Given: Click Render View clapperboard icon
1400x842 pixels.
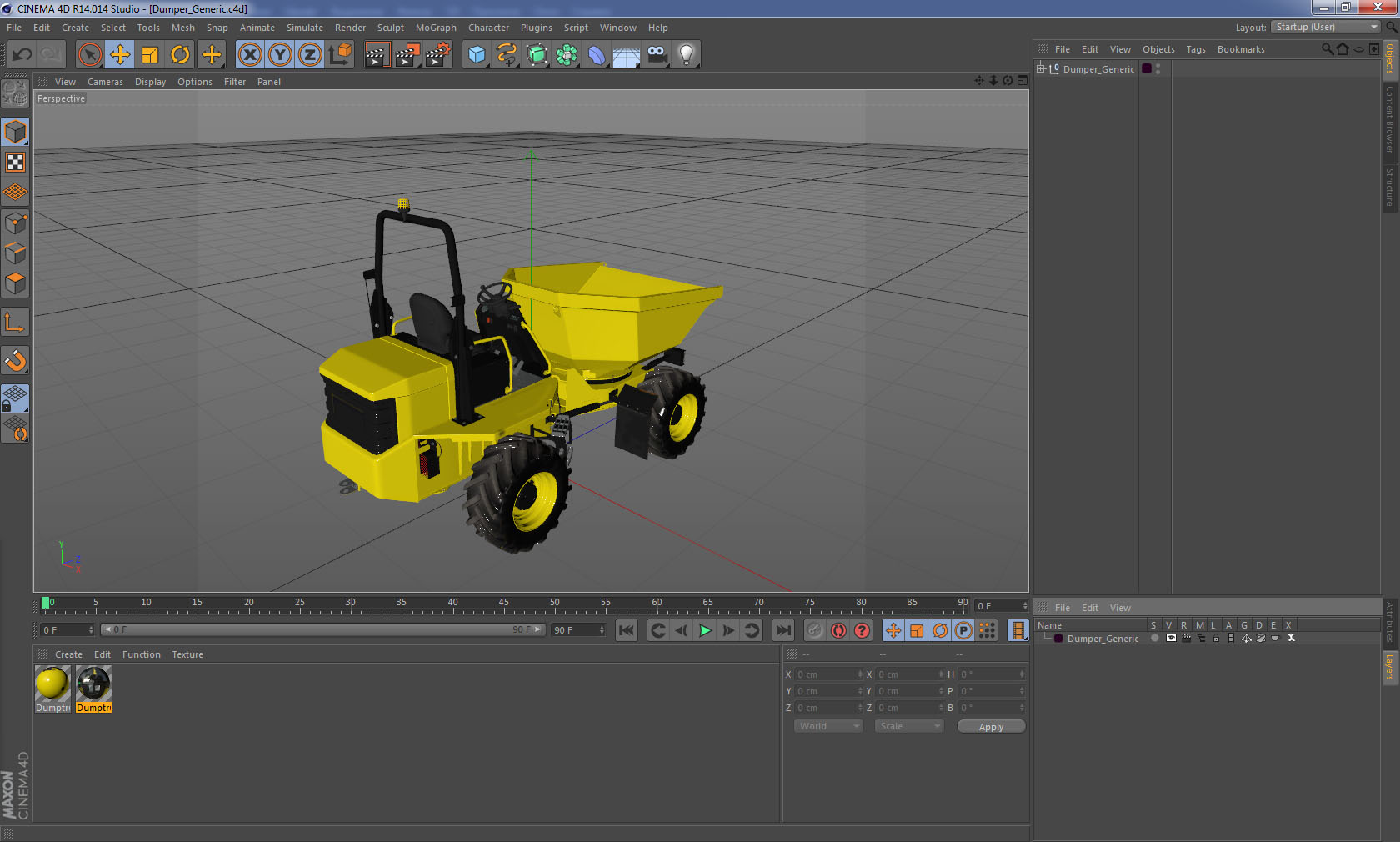Looking at the screenshot, I should pyautogui.click(x=377, y=55).
